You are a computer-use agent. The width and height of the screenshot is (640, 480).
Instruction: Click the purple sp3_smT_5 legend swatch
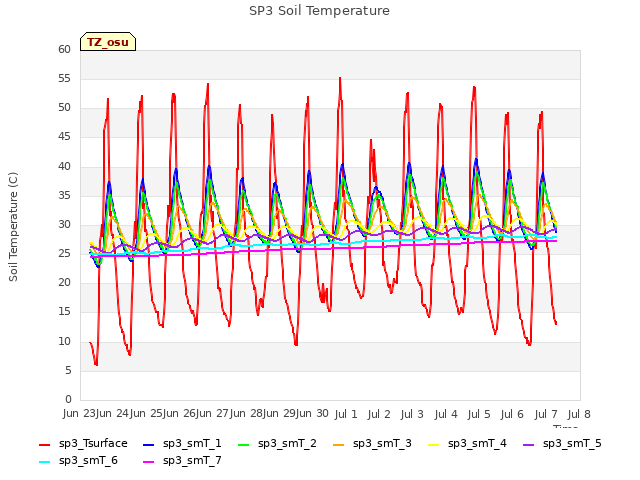tap(529, 444)
